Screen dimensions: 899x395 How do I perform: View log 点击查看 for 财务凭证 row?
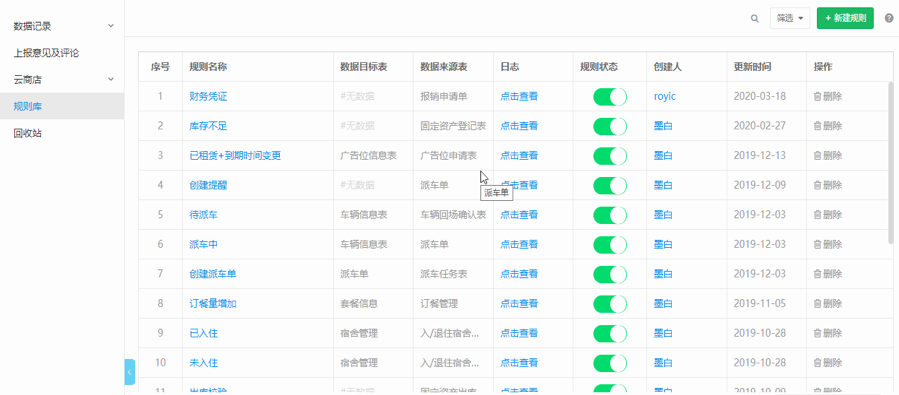pyautogui.click(x=519, y=96)
